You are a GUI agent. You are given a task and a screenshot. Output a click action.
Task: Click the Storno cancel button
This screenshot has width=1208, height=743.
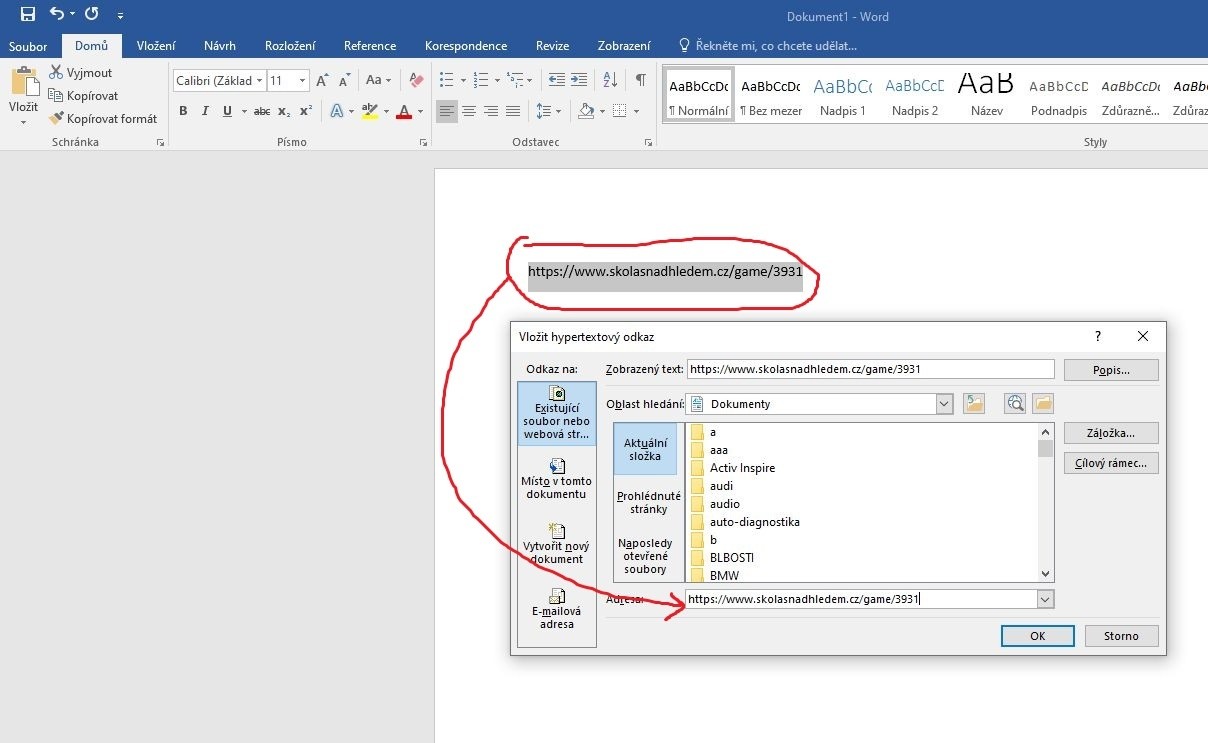pos(1120,636)
